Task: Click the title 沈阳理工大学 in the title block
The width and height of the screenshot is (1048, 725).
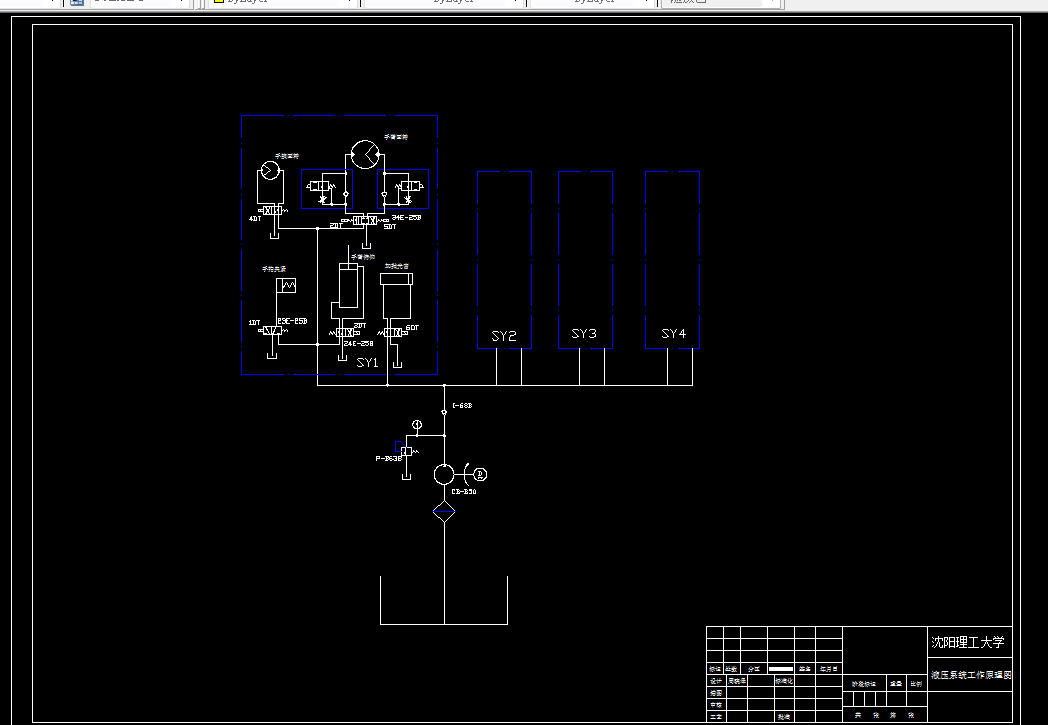Action: pos(968,642)
